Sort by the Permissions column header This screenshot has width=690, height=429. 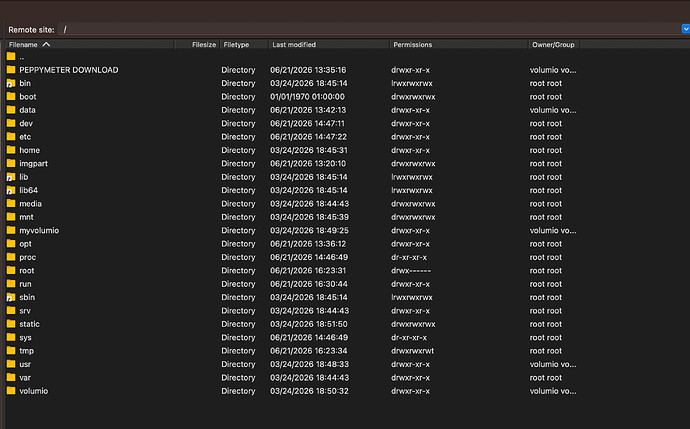[459, 44]
